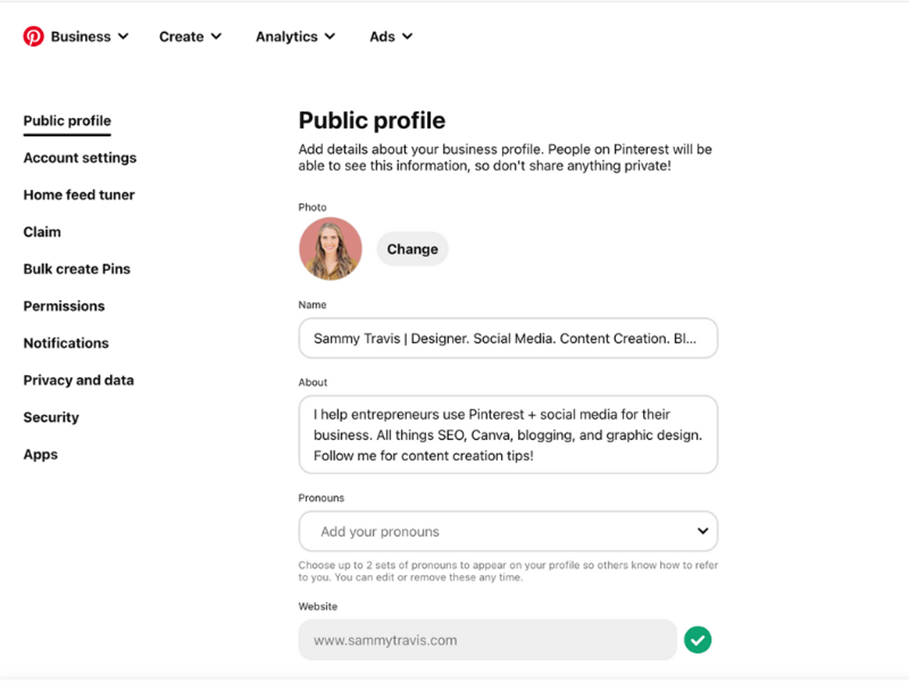Go to Home feed tuner
The width and height of the screenshot is (909, 682).
(x=79, y=195)
